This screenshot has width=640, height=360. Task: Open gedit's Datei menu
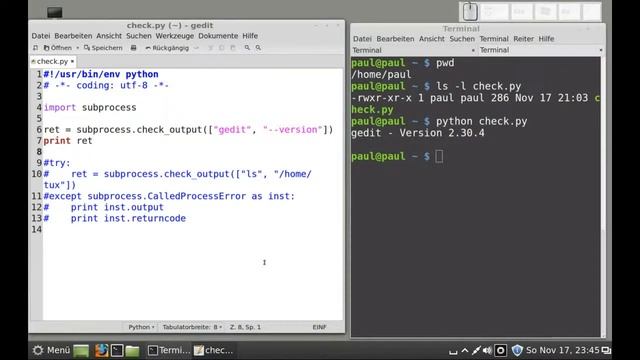pyautogui.click(x=41, y=36)
